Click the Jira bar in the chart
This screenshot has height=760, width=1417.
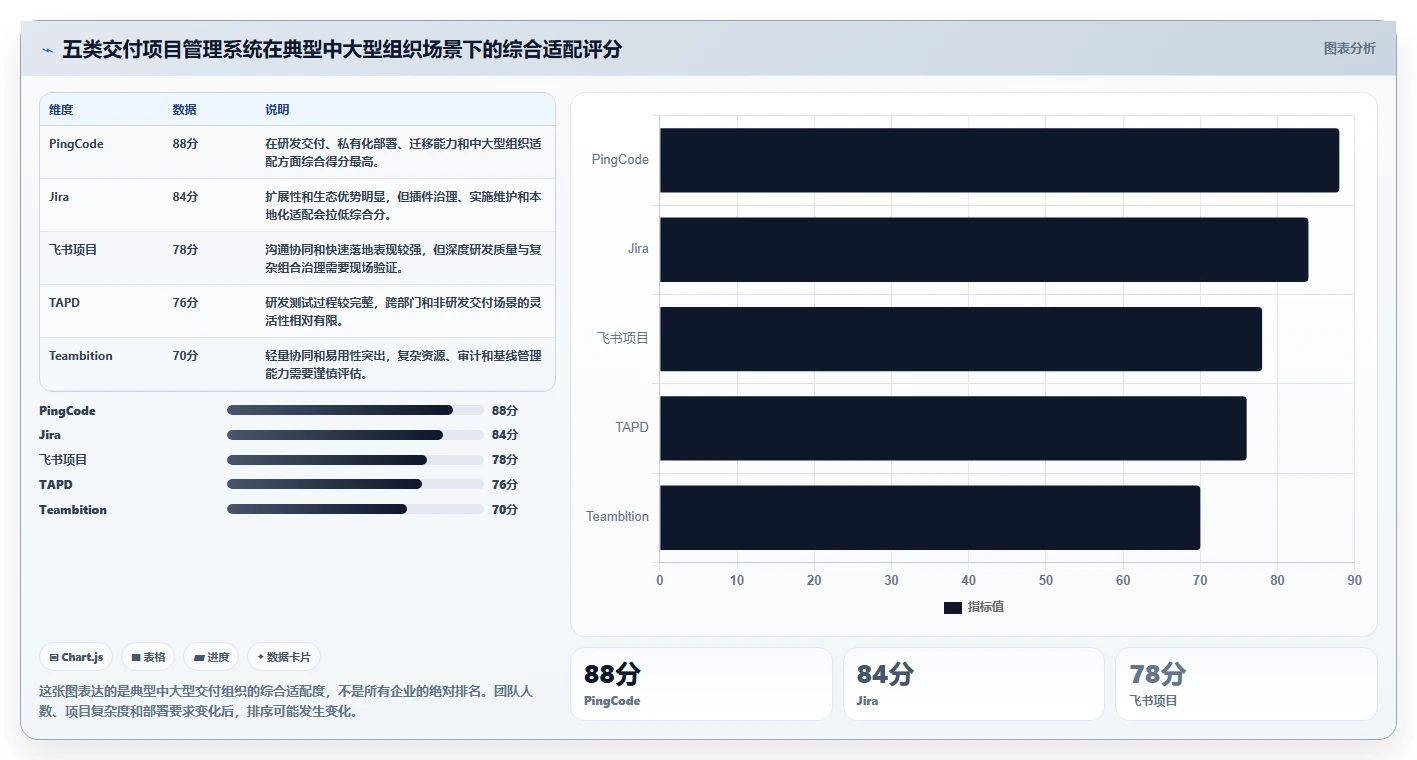pos(984,249)
